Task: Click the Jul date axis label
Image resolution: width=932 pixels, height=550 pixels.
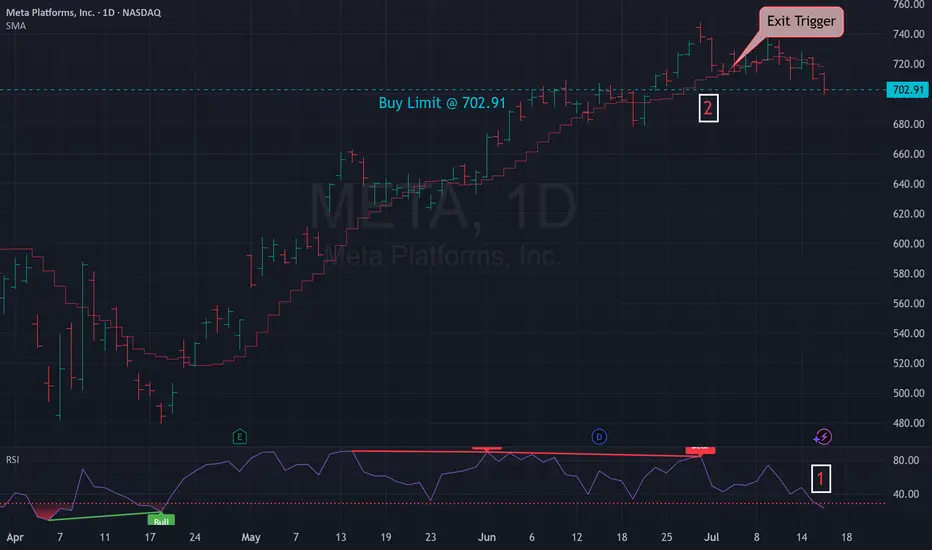Action: (711, 538)
